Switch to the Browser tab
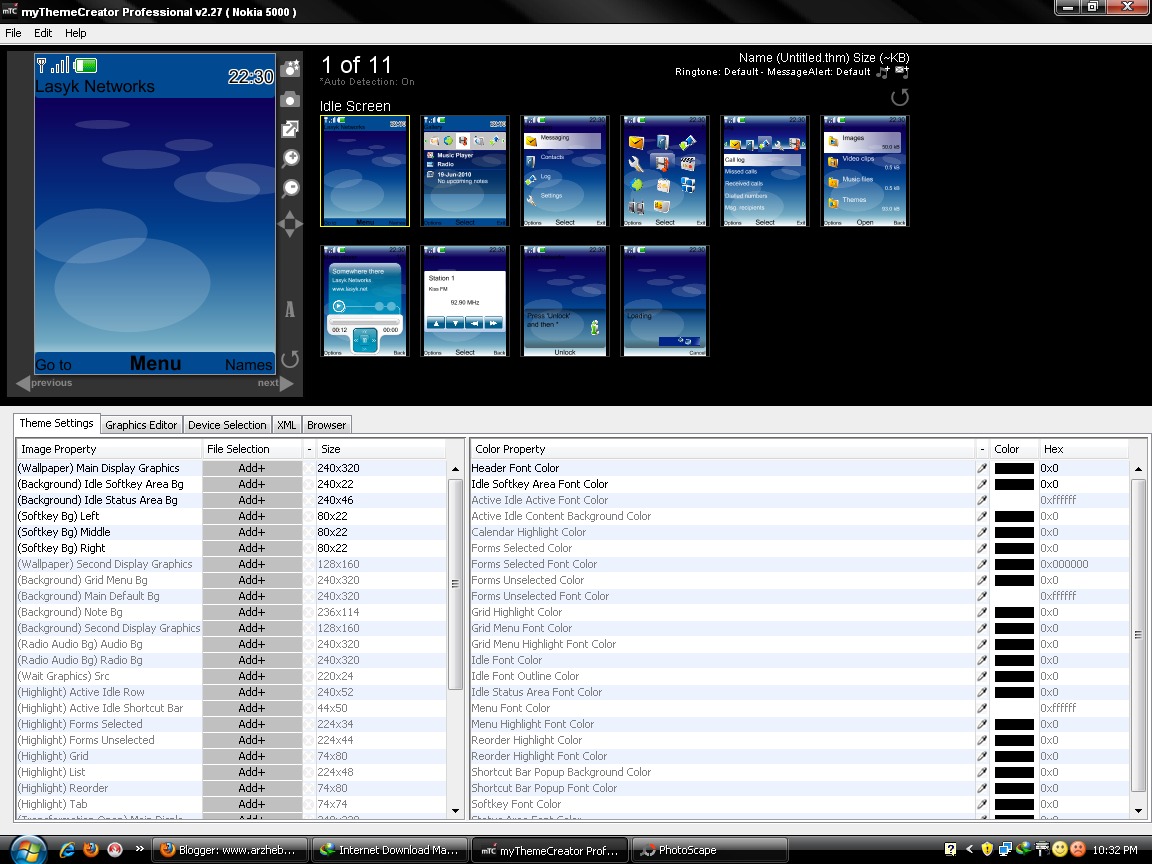The width and height of the screenshot is (1152, 864). point(326,425)
